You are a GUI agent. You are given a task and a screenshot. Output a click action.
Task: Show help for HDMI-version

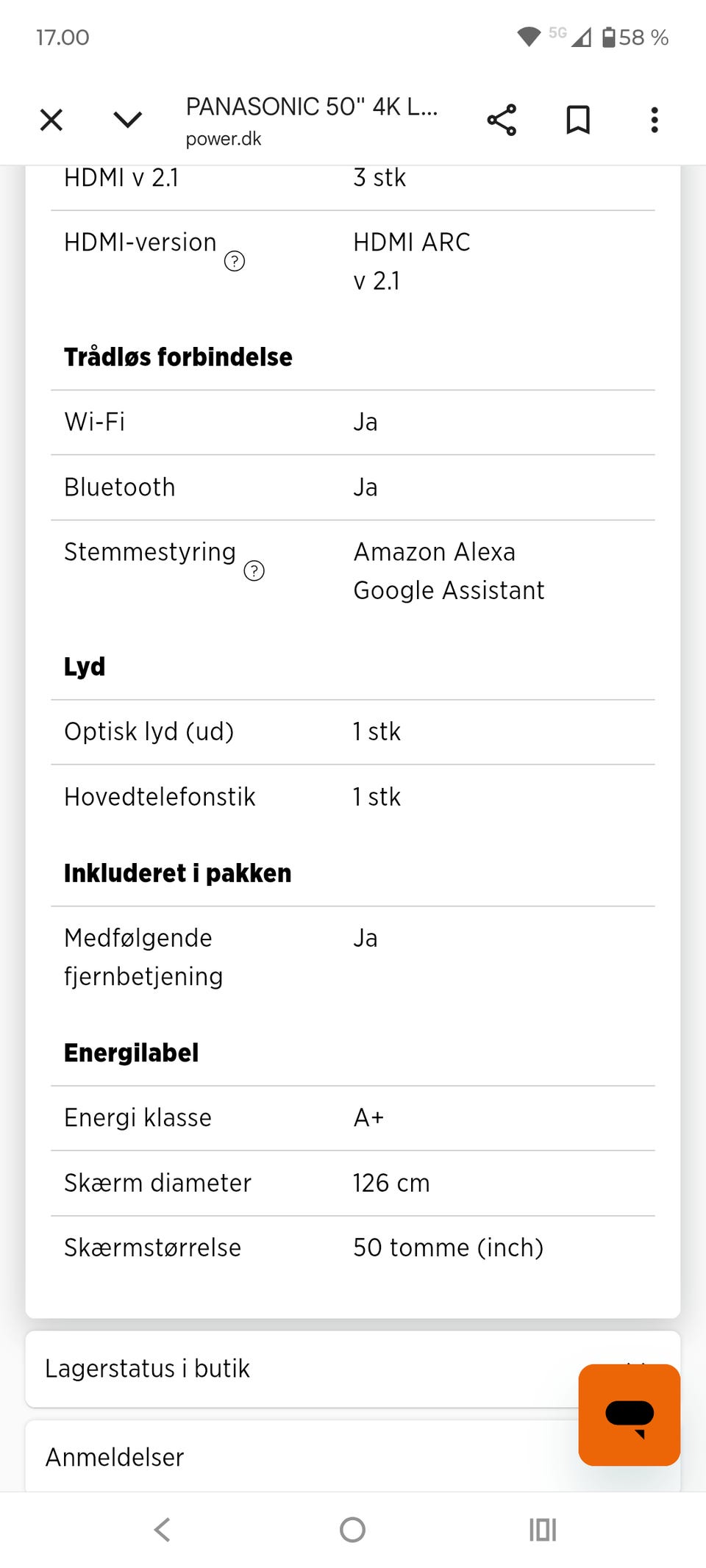click(235, 261)
